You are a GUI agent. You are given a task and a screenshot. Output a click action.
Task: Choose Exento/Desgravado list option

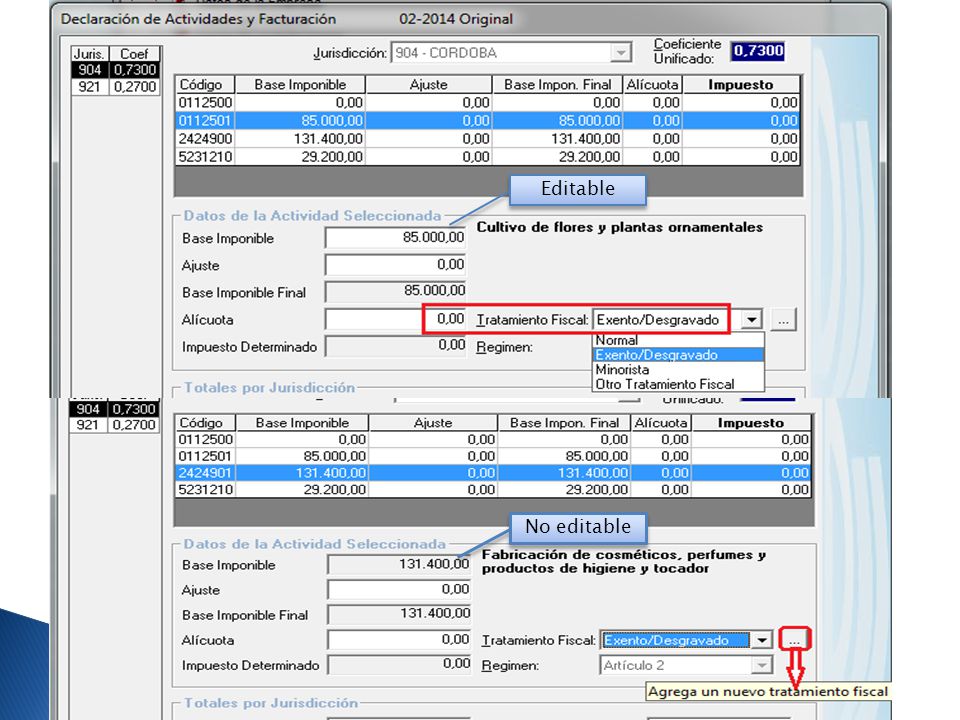(x=678, y=355)
